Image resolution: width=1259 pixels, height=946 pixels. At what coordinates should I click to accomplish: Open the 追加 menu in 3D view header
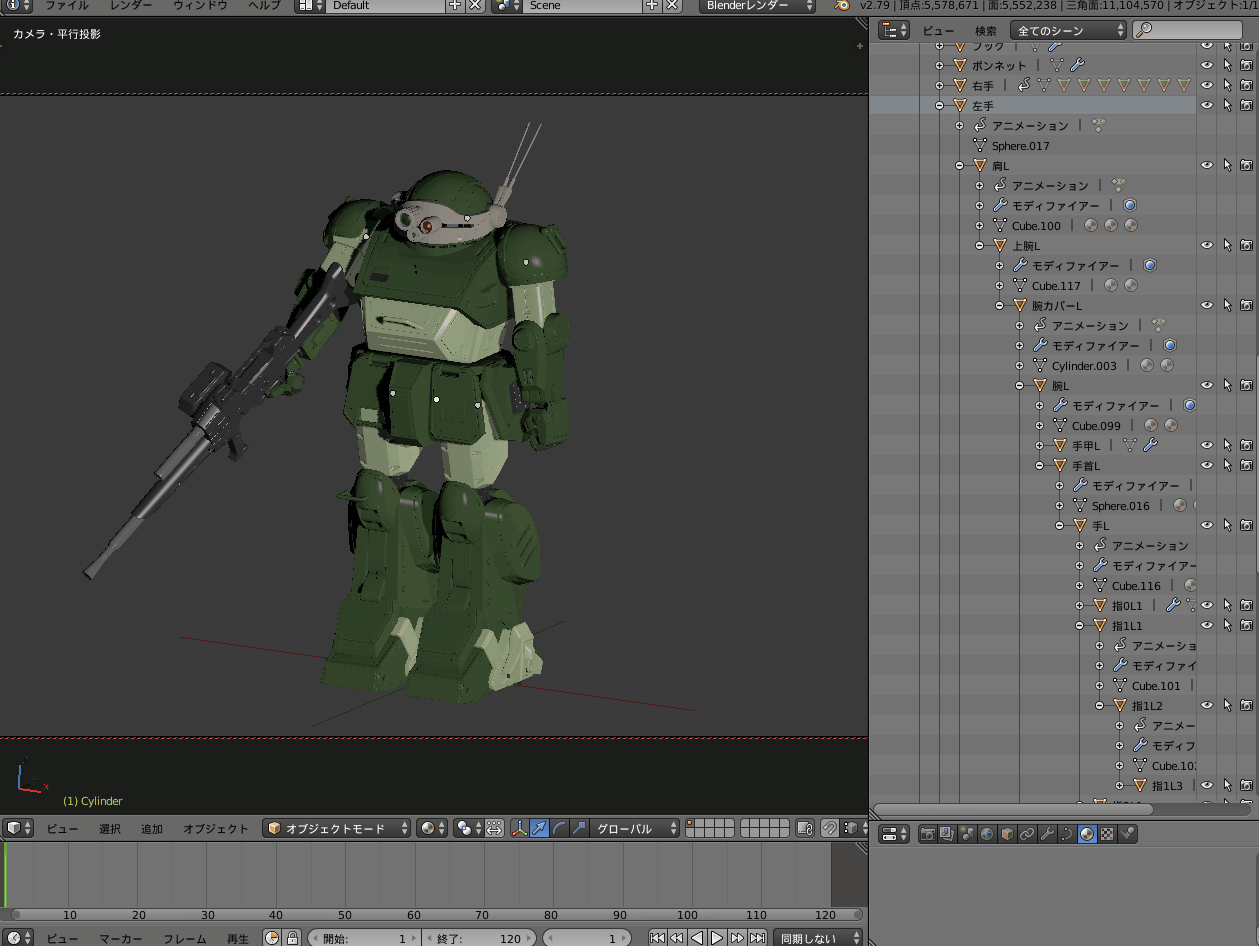pyautogui.click(x=152, y=828)
